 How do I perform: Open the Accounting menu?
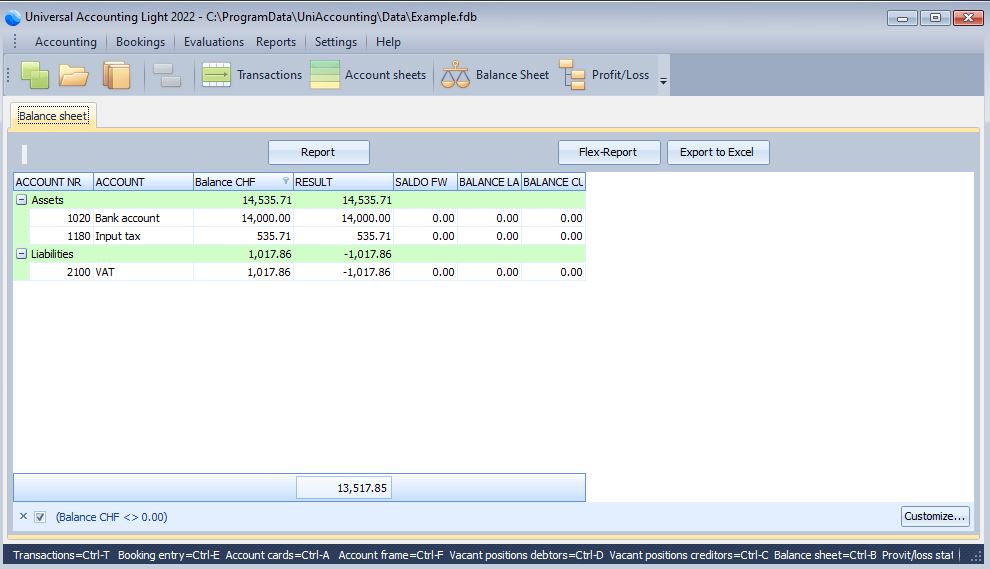66,42
